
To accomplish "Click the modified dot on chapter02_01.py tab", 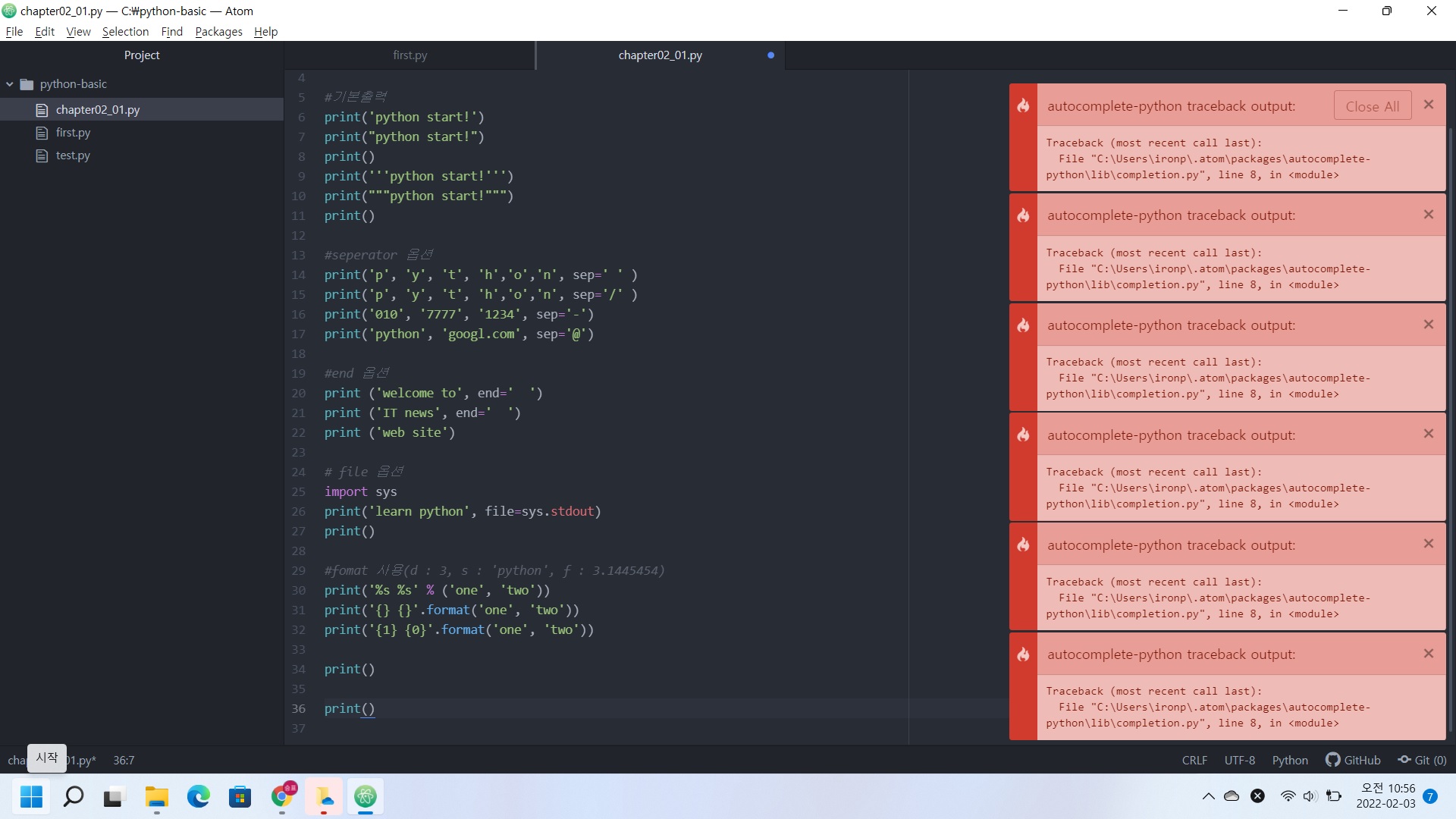I will pyautogui.click(x=770, y=55).
